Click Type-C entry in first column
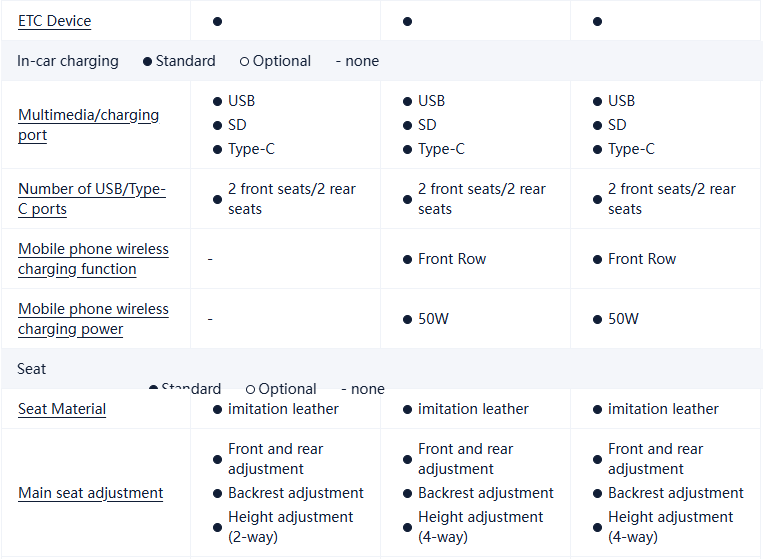This screenshot has height=559, width=763. pos(250,149)
